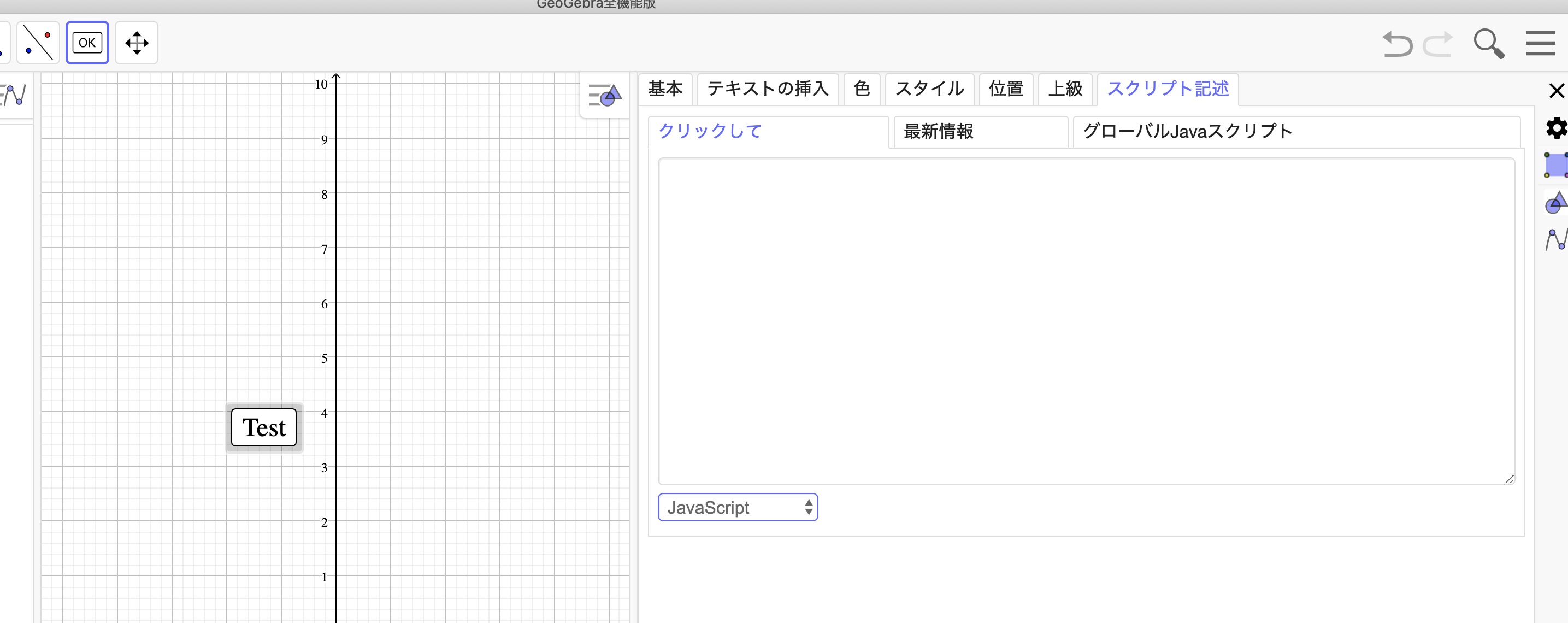Open graphics view settings via gear icon
Image resolution: width=1568 pixels, height=623 pixels.
(1557, 128)
